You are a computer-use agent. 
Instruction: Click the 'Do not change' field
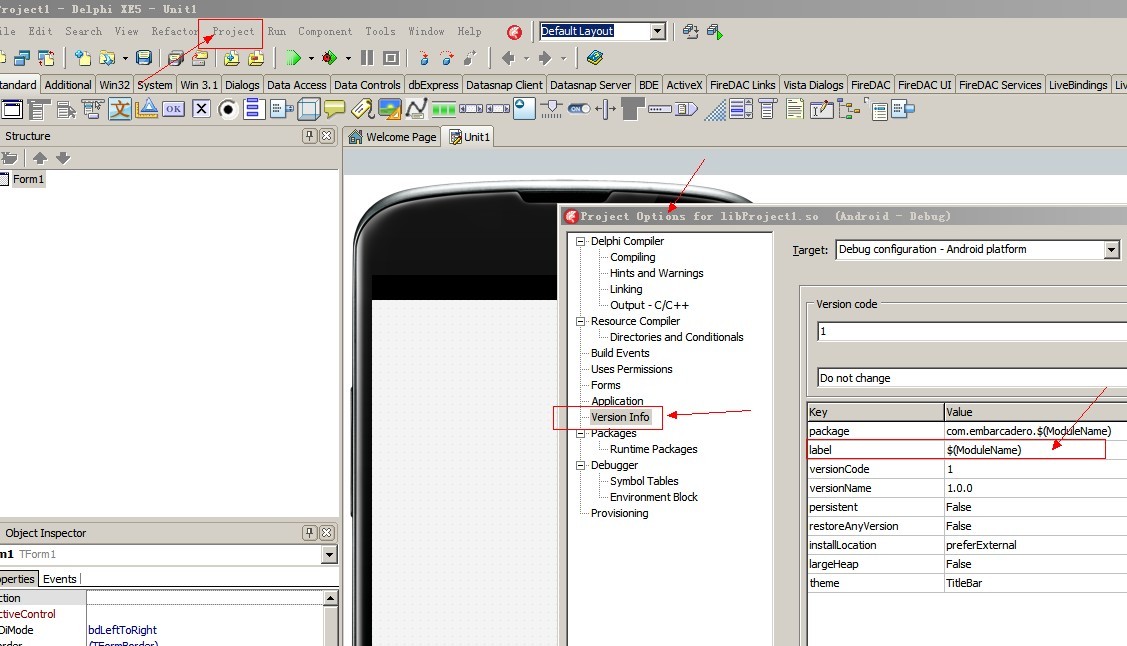tap(972, 378)
